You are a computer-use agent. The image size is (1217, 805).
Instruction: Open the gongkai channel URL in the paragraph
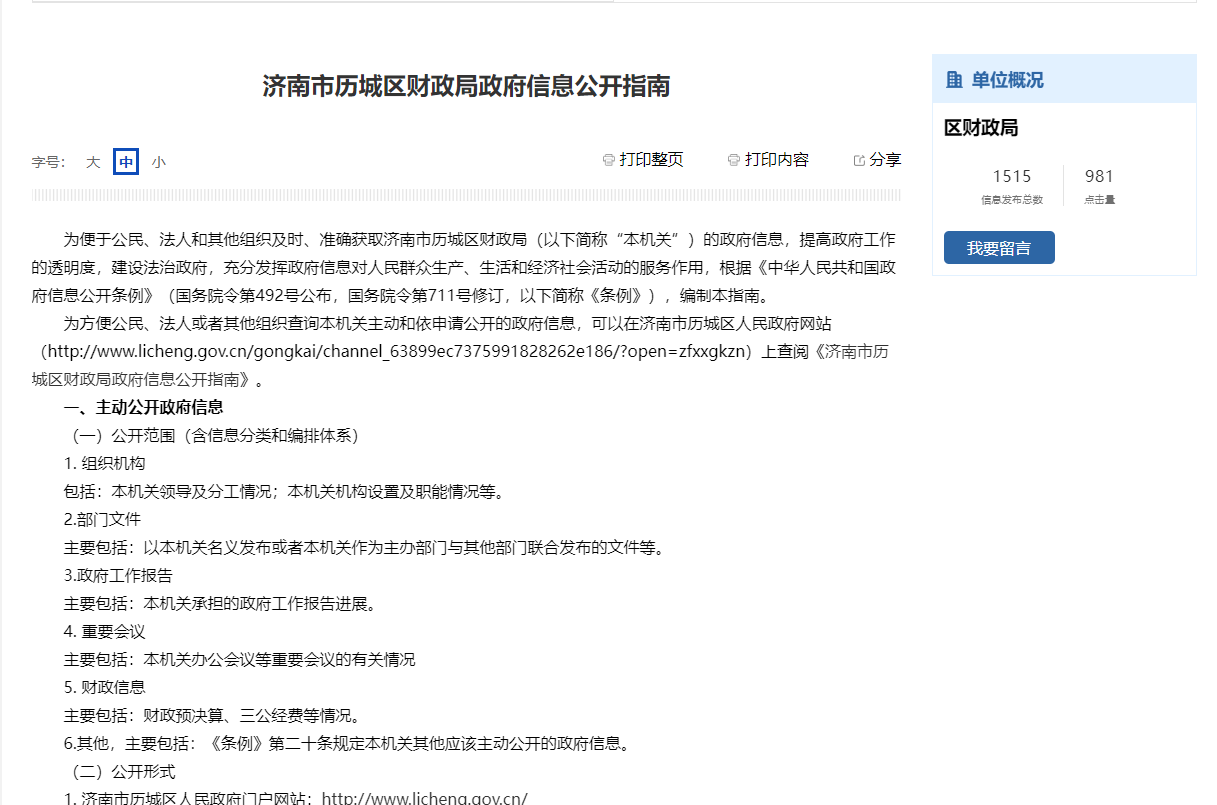(x=400, y=352)
